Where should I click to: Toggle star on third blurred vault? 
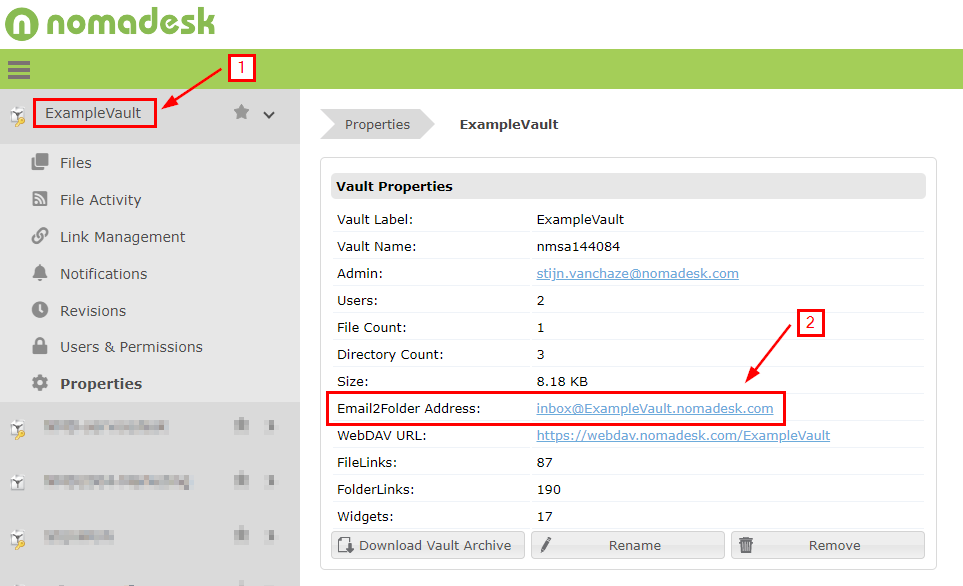(x=241, y=534)
